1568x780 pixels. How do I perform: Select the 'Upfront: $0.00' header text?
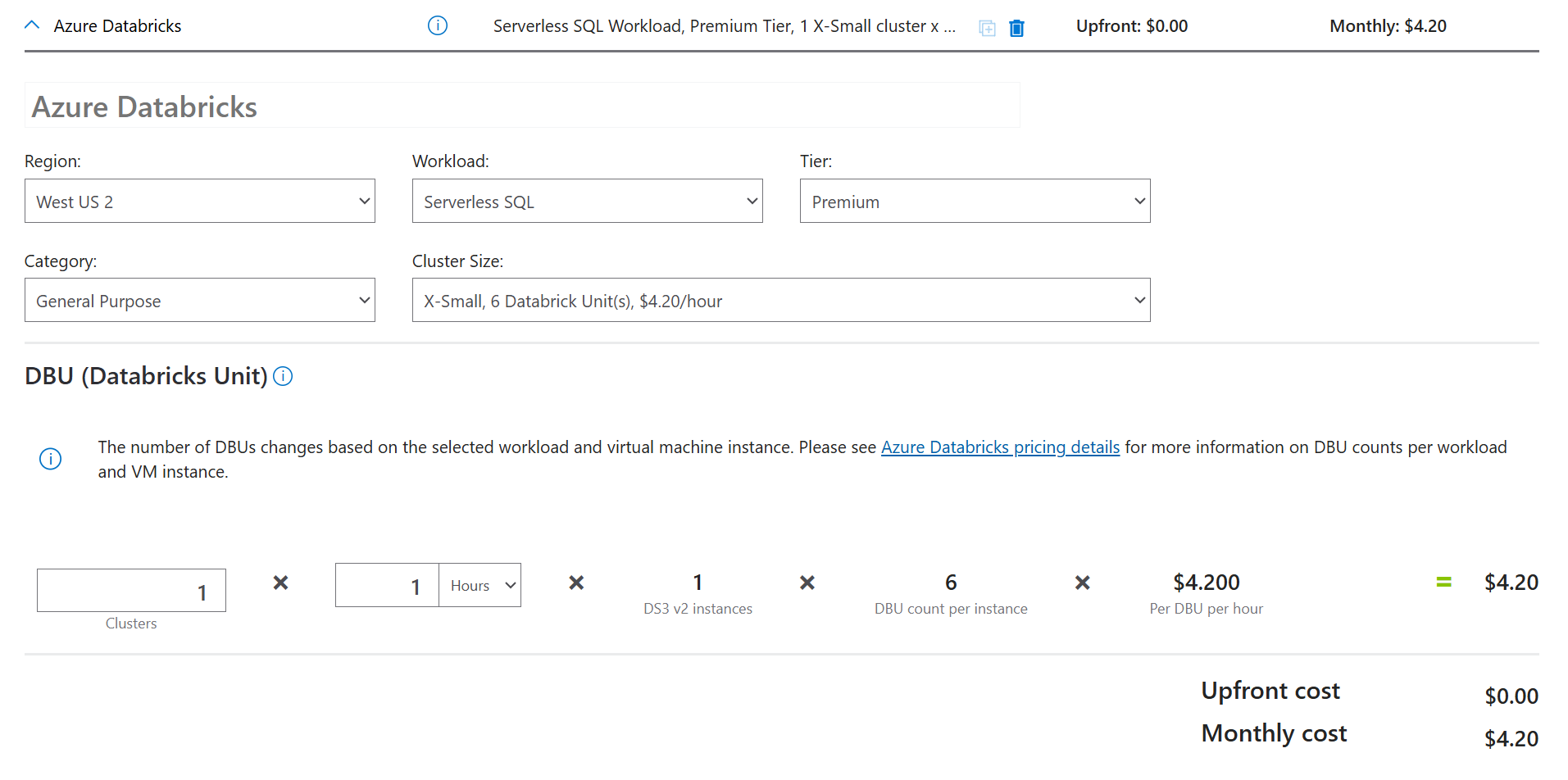point(1132,26)
